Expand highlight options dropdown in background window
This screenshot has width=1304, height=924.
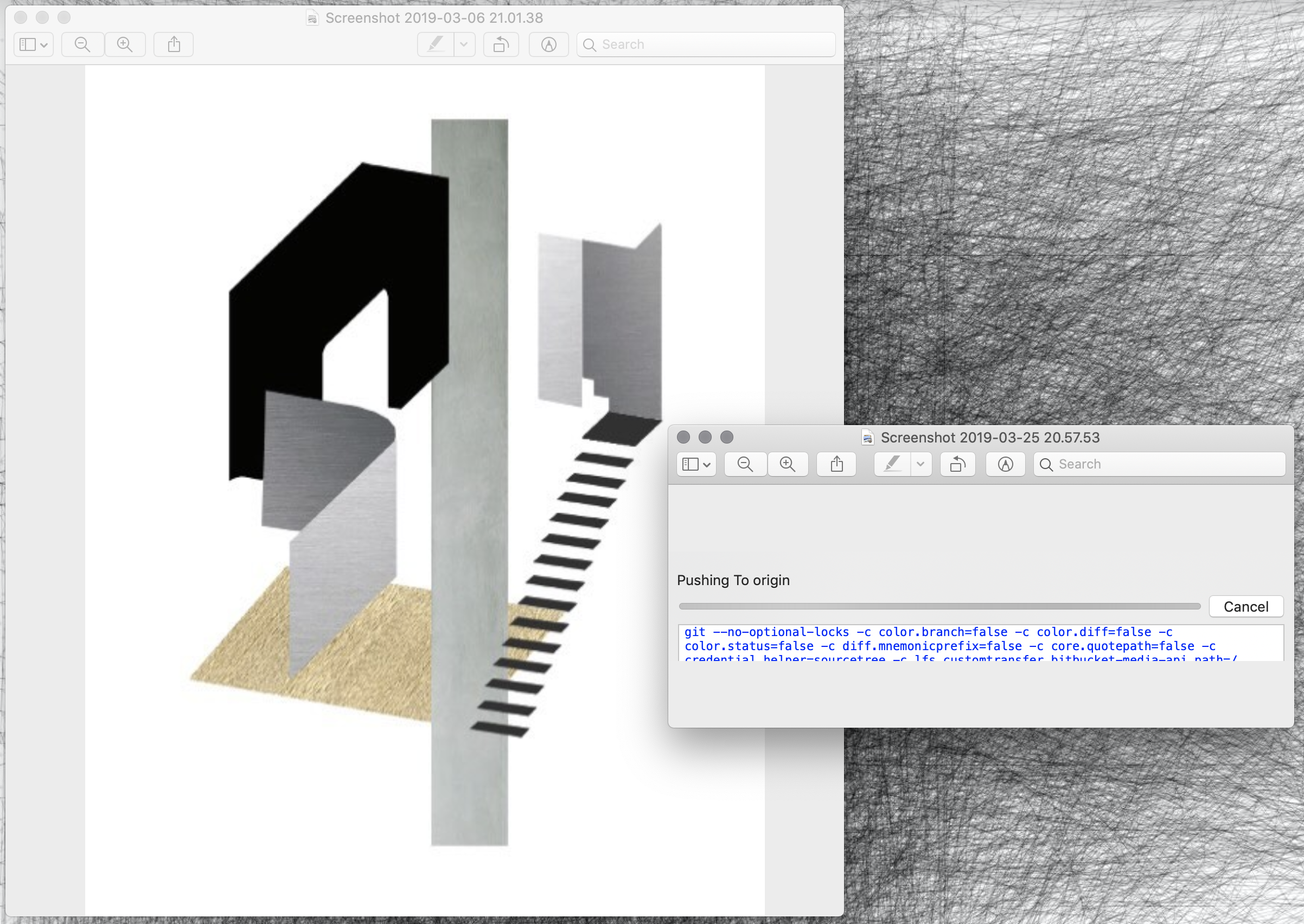click(464, 44)
